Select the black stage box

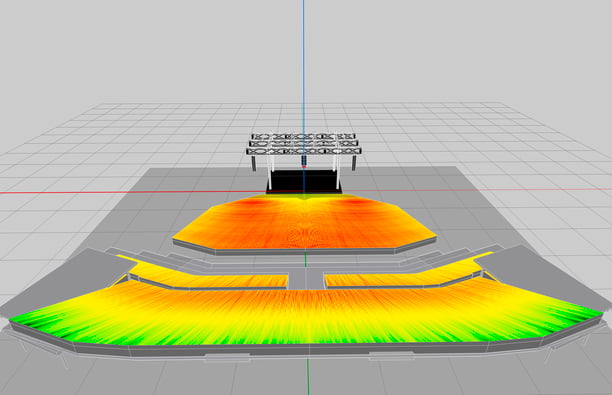point(304,181)
